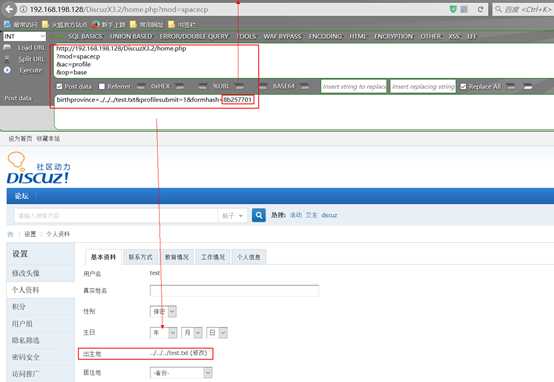
Task: Click the Insert string to replace field
Action: click(x=354, y=87)
